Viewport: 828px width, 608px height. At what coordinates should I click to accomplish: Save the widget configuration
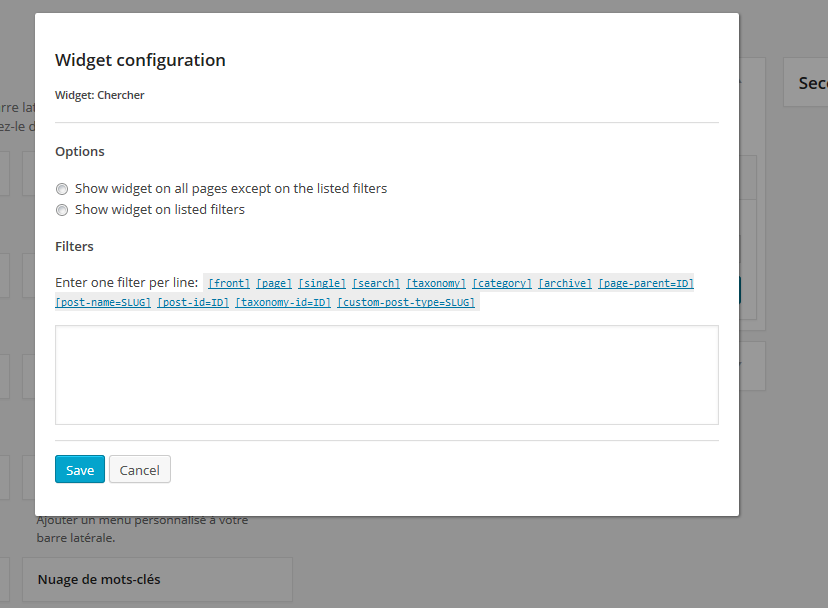[80, 469]
